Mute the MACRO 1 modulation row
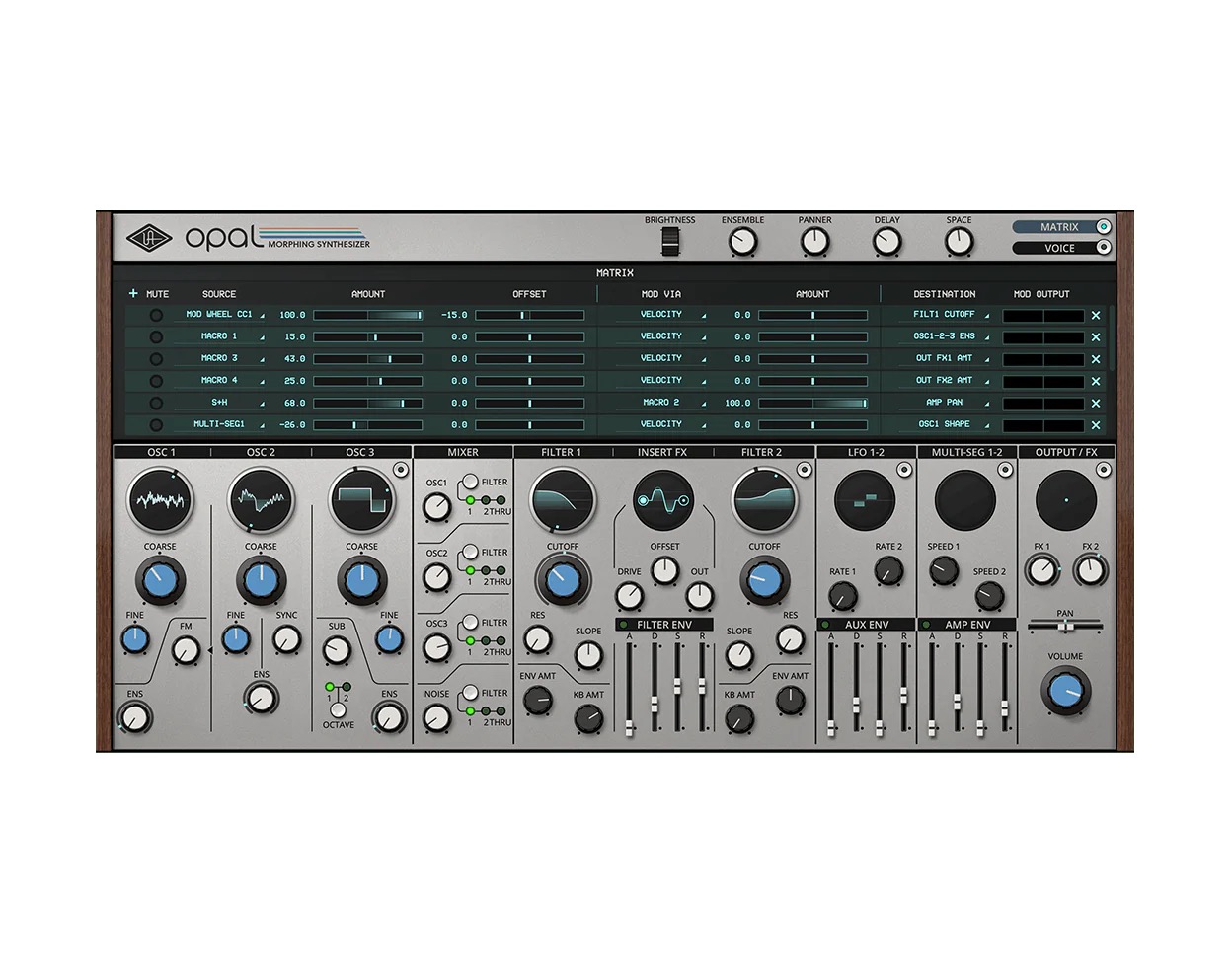1232x967 pixels. pos(156,337)
